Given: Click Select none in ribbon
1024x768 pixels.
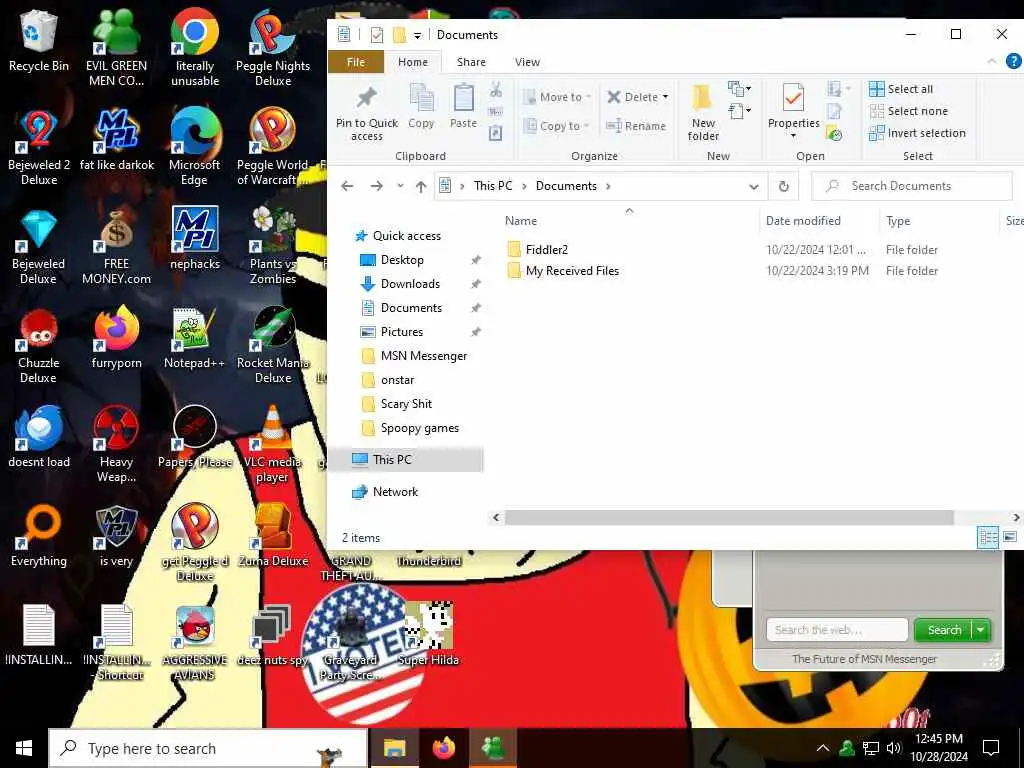Looking at the screenshot, I should (x=908, y=111).
